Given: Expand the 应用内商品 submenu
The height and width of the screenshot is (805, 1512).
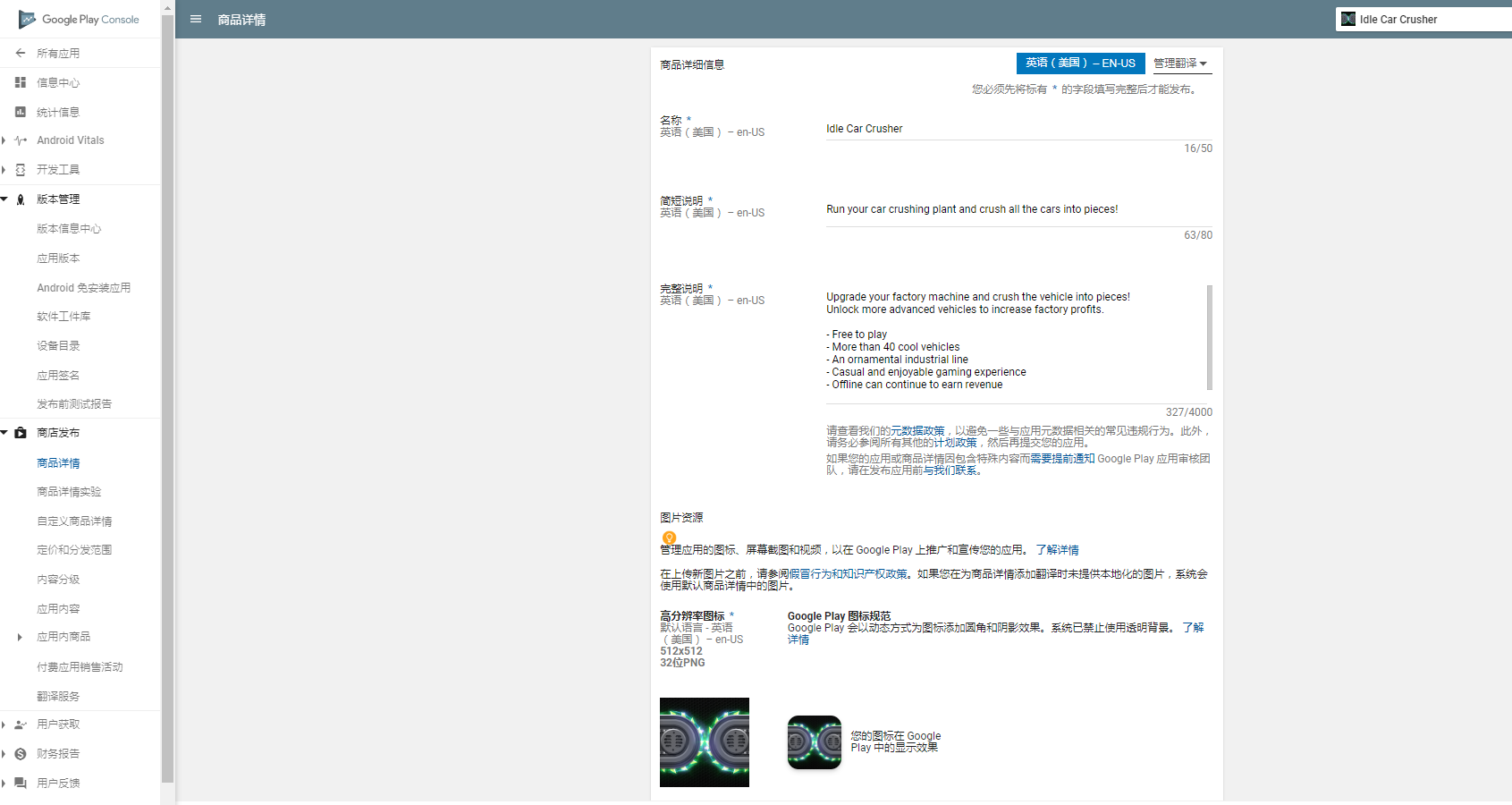Looking at the screenshot, I should pyautogui.click(x=20, y=637).
